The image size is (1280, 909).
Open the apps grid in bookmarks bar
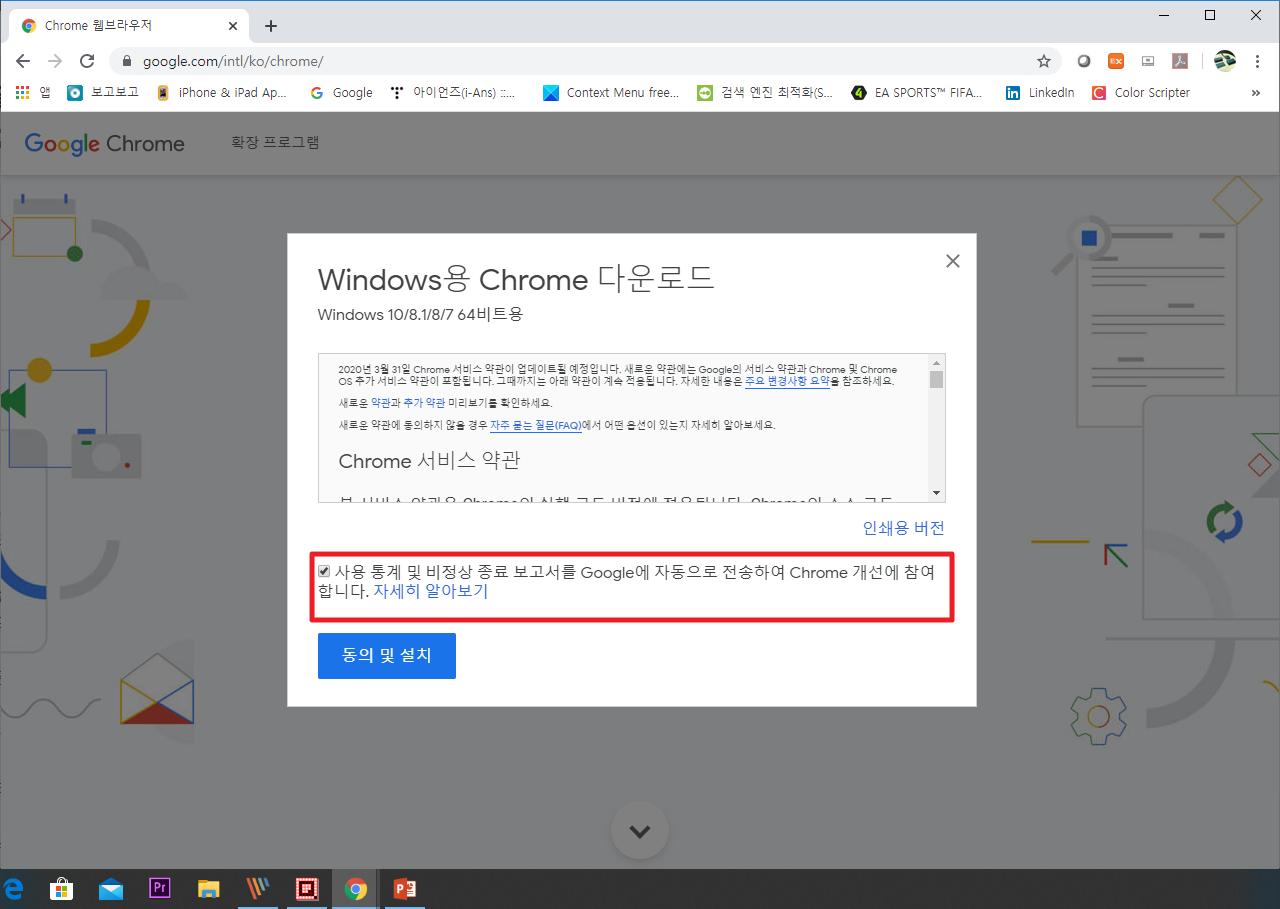(x=32, y=92)
